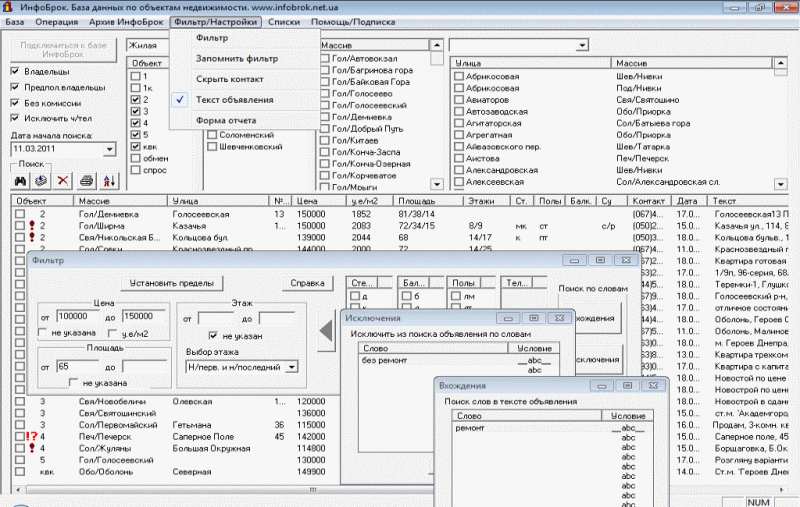Screen dimensions: 800x507
Task: Click the red exclamation mark on Гол/Ширма row
Action: pyautogui.click(x=32, y=225)
